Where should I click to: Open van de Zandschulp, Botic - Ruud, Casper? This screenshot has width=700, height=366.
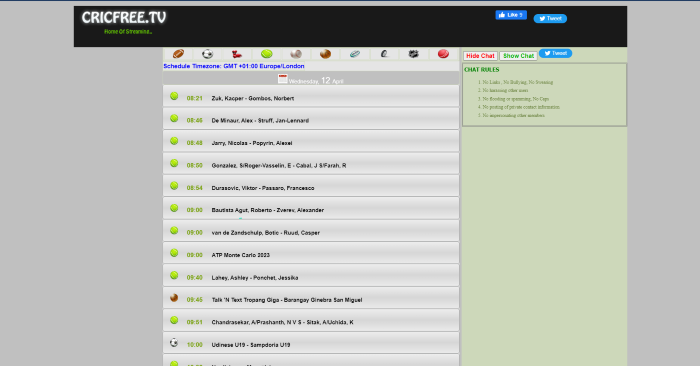click(266, 233)
